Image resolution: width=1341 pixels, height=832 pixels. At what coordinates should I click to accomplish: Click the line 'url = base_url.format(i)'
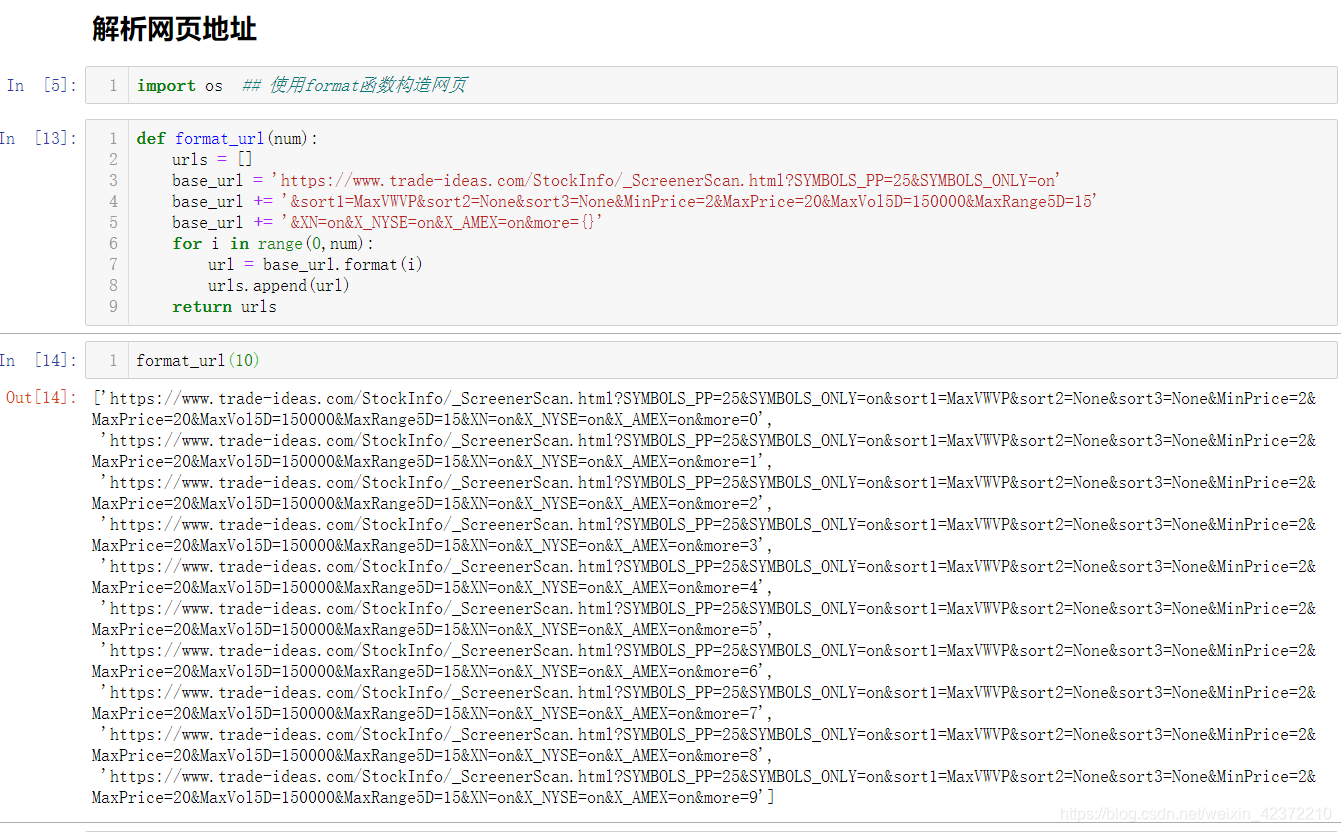pyautogui.click(x=315, y=264)
